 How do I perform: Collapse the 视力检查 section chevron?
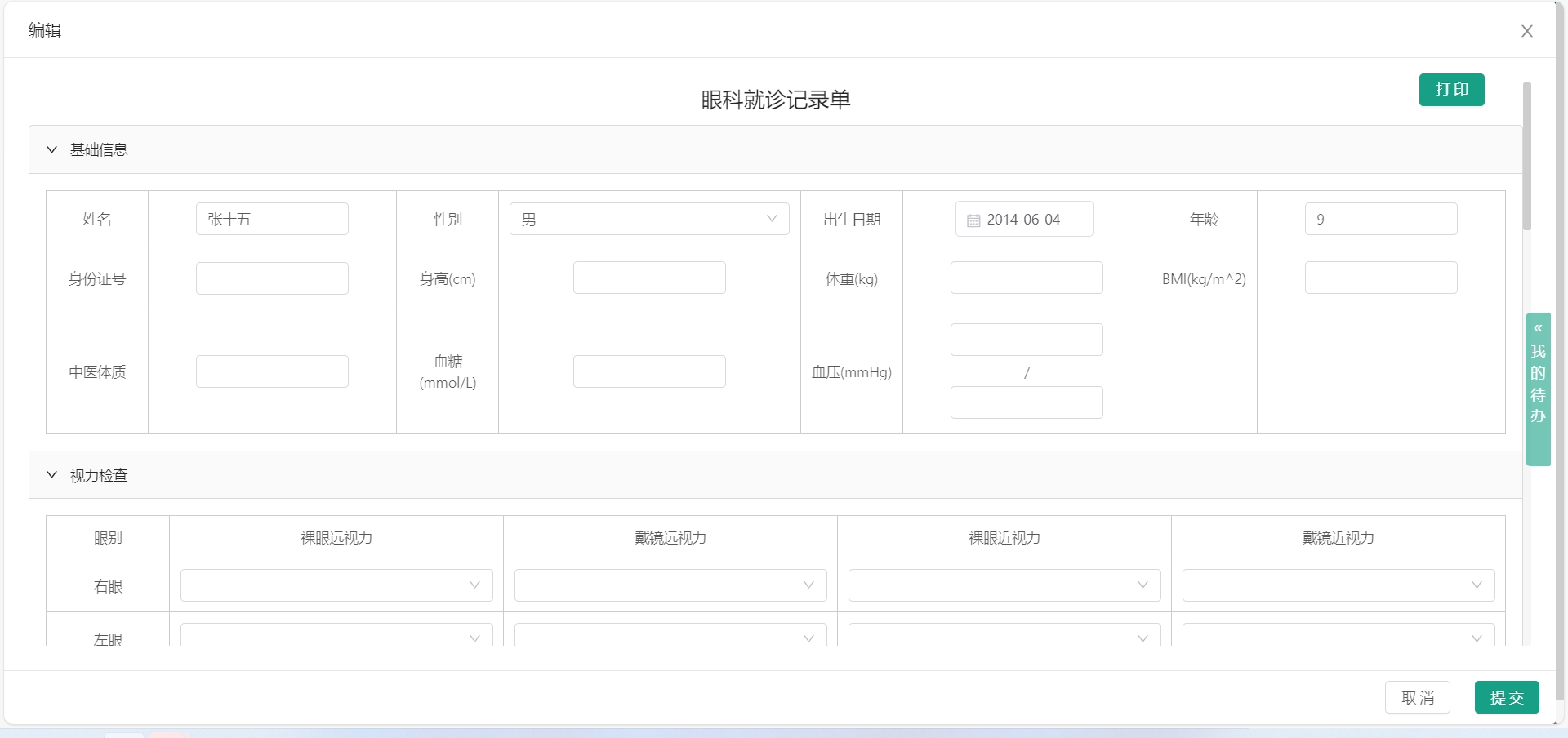[x=52, y=475]
